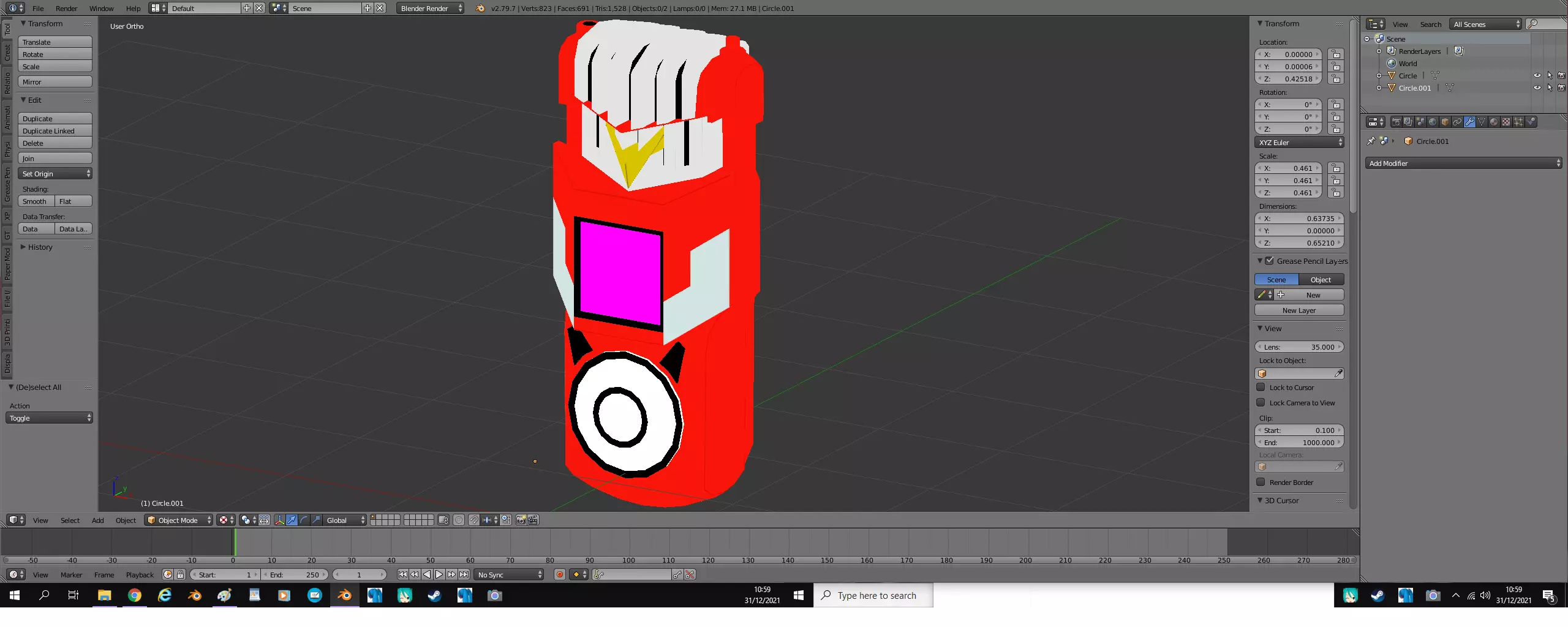Open the Global transform orientation dropdown
This screenshot has height=627, width=1568.
[345, 520]
